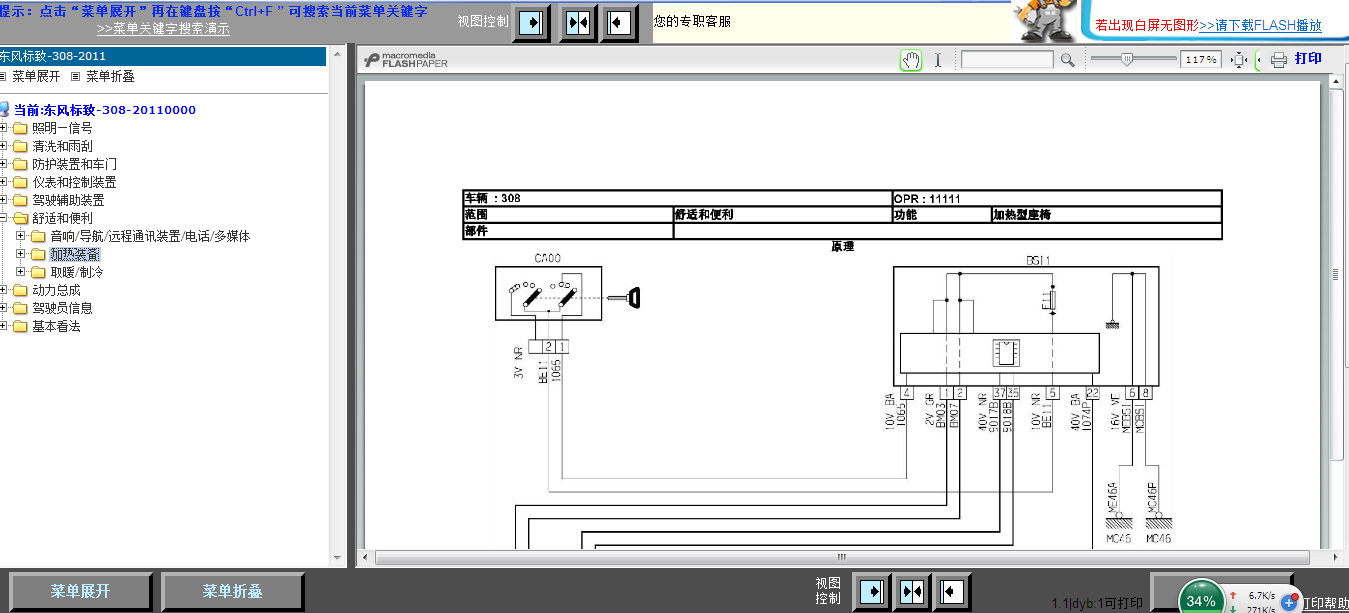Click the document horizontal scrollbar thumb
Screen dimensions: 1349x613
coord(841,557)
